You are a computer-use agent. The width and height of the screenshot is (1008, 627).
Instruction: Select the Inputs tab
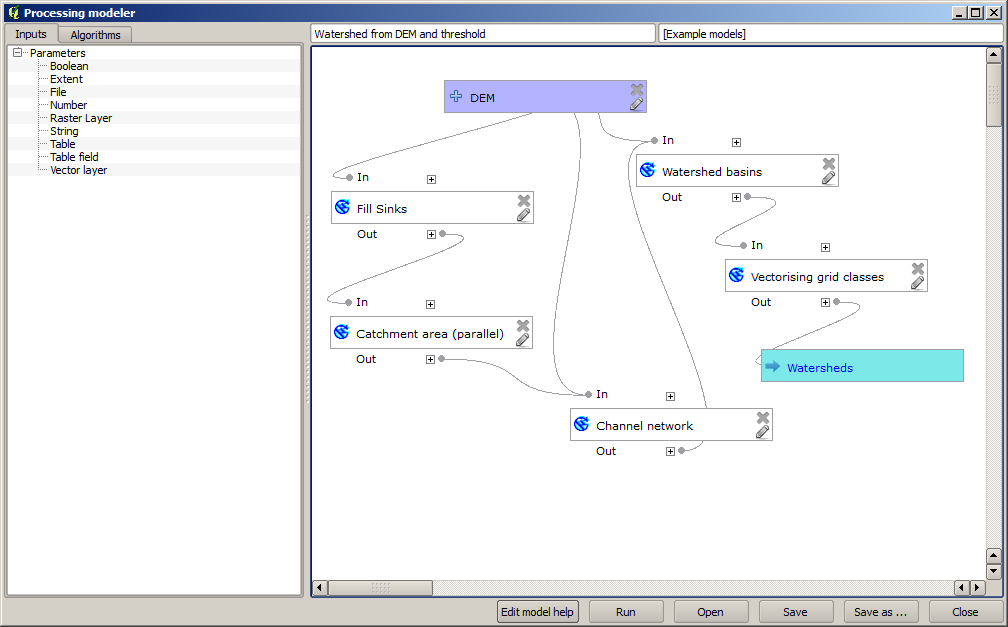(x=31, y=34)
